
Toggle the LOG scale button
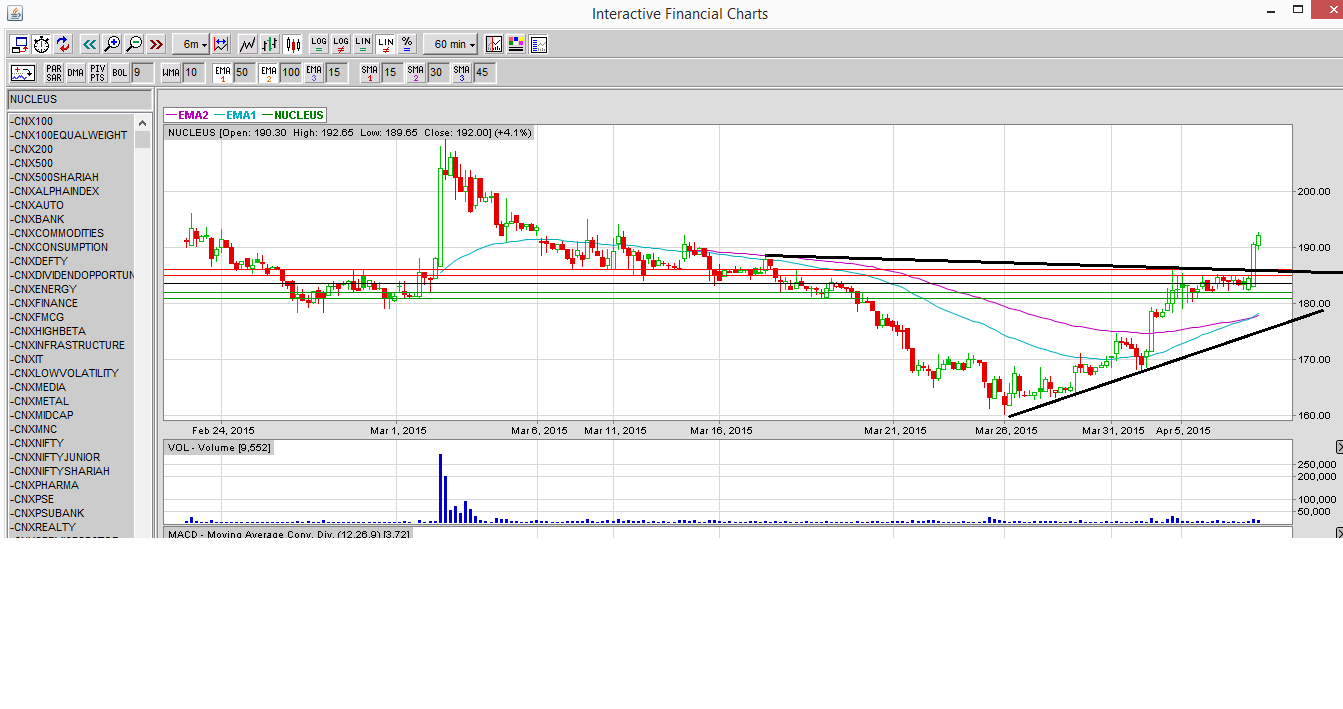tap(317, 44)
